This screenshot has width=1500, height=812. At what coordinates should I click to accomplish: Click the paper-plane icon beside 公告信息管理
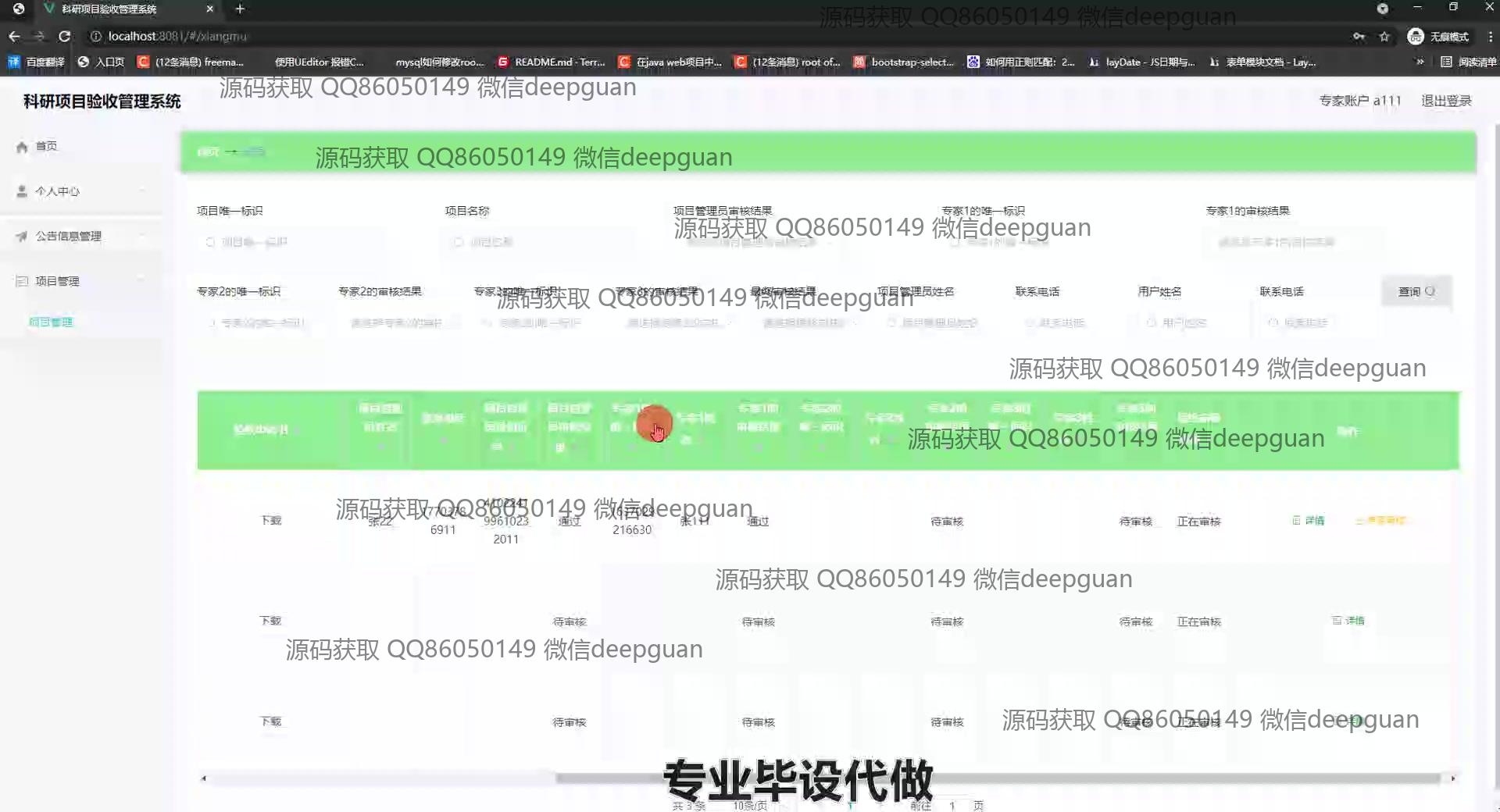click(x=22, y=237)
